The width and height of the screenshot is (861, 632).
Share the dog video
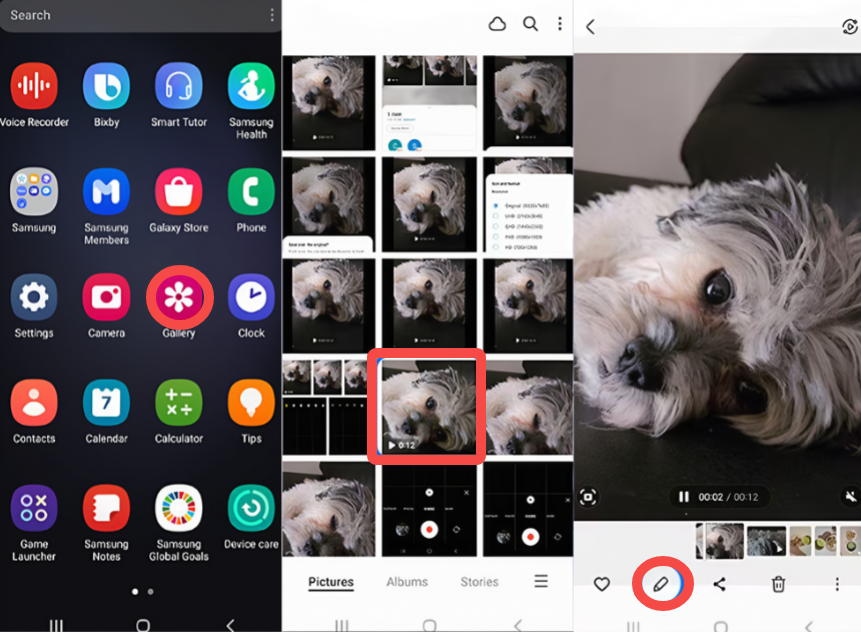[720, 584]
